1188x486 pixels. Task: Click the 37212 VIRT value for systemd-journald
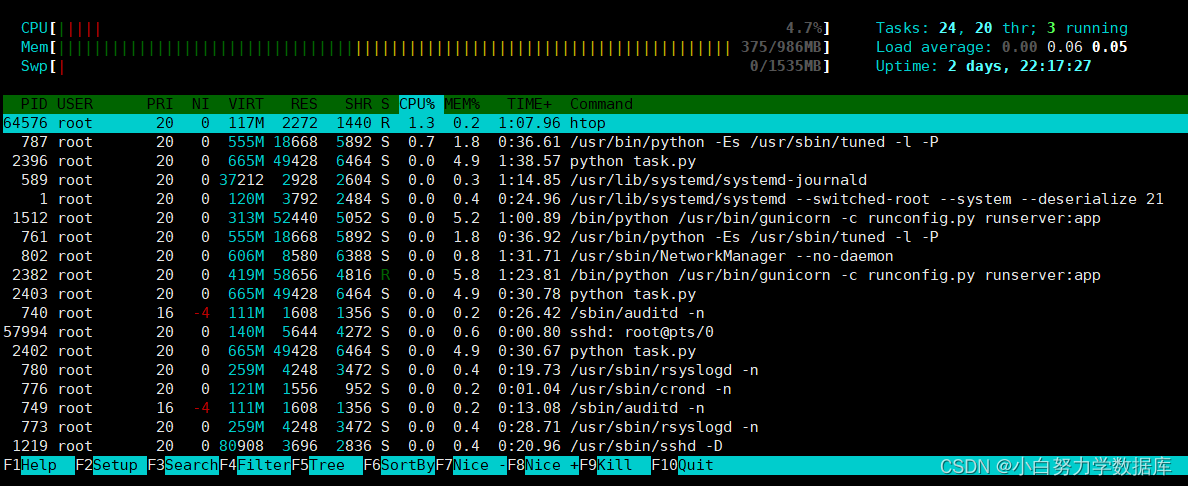pyautogui.click(x=241, y=180)
